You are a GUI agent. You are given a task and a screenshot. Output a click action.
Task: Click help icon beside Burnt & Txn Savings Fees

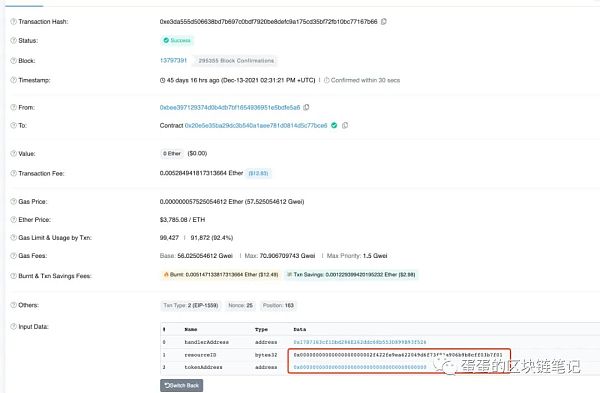coord(13,276)
